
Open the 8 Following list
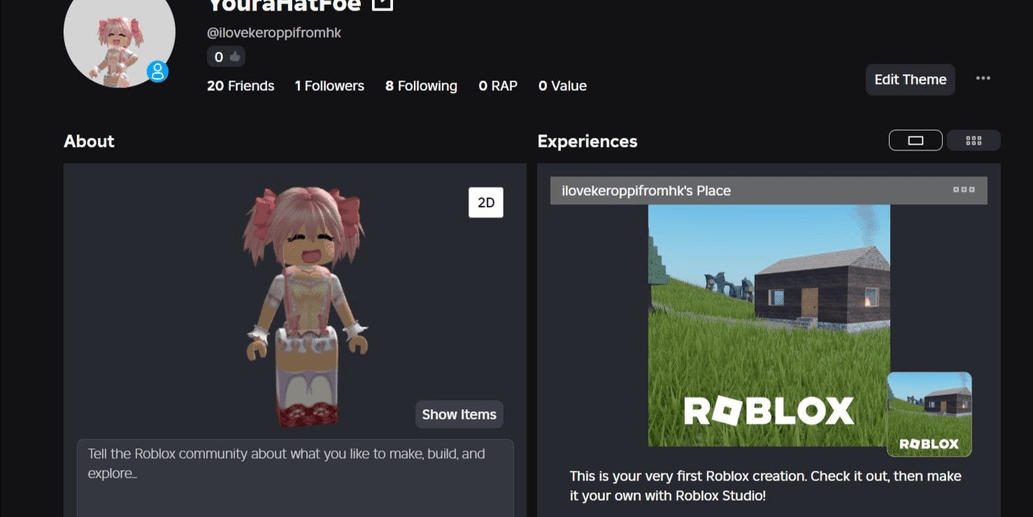[x=421, y=86]
